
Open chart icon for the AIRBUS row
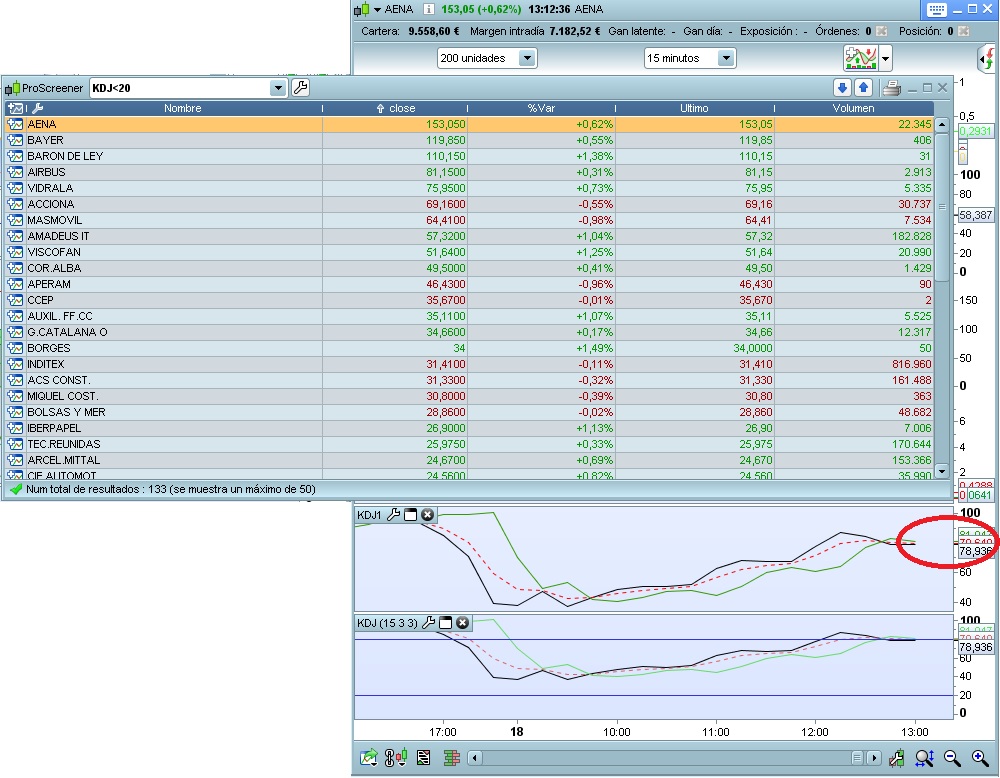(x=15, y=172)
